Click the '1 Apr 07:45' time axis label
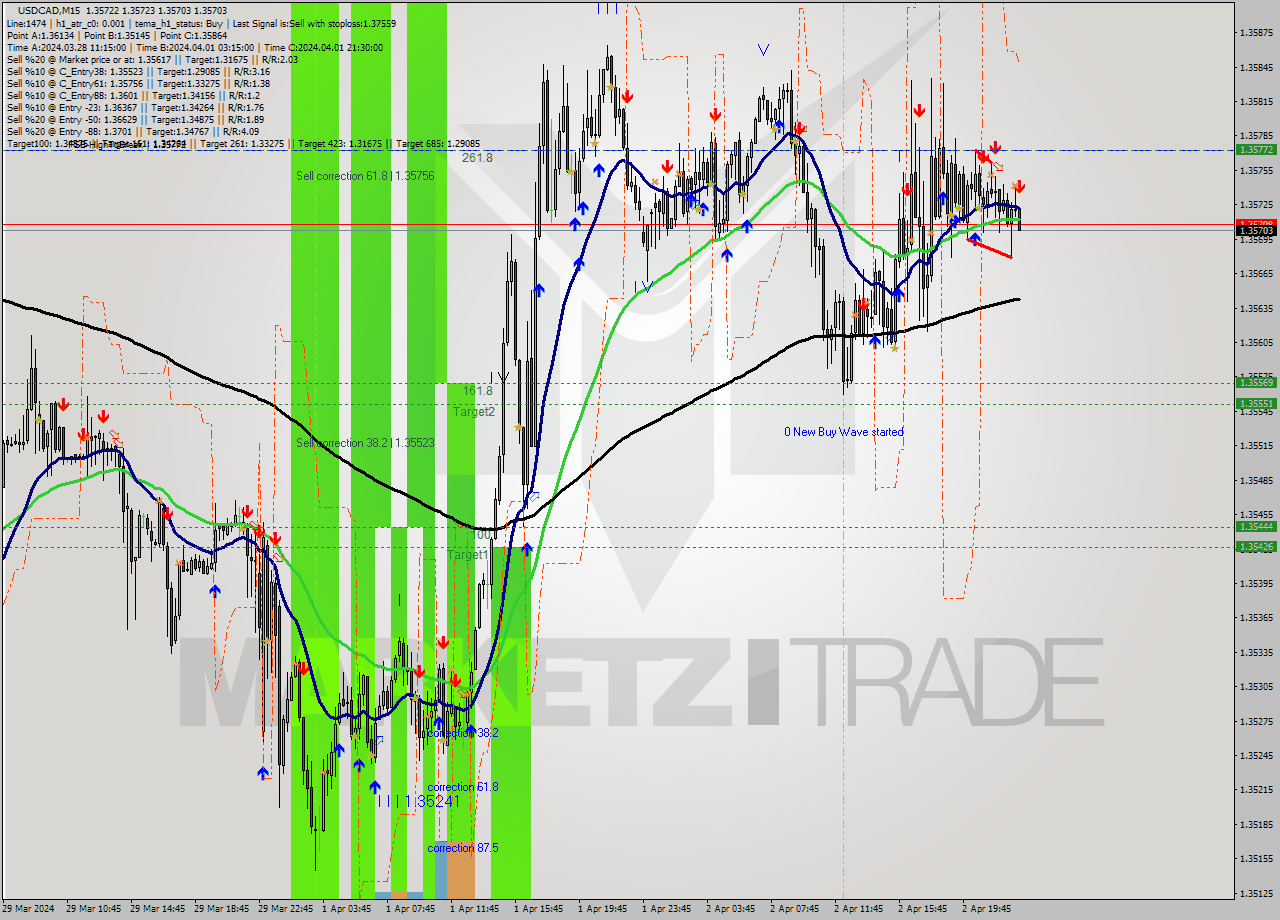Image resolution: width=1280 pixels, height=920 pixels. 411,909
